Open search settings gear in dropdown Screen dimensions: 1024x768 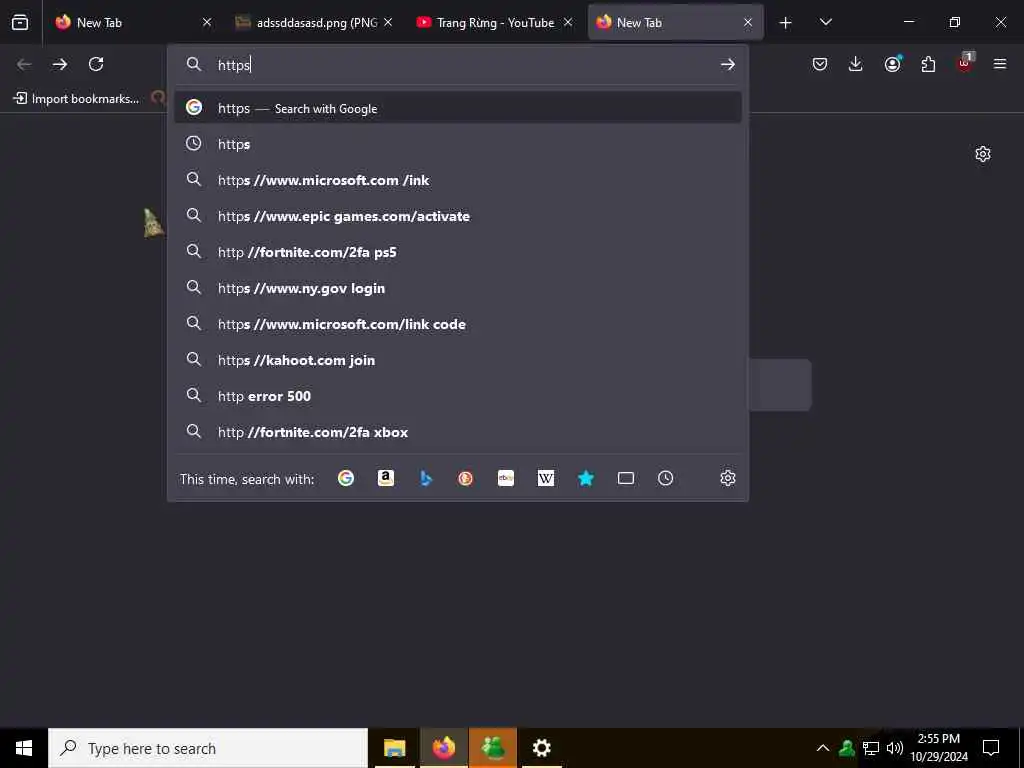click(x=728, y=478)
